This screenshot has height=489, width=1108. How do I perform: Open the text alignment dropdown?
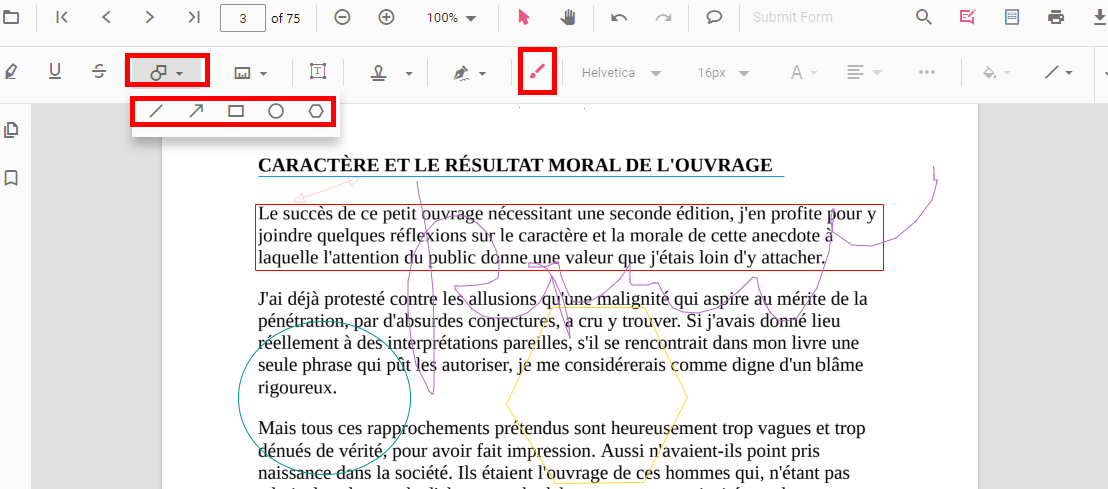864,72
